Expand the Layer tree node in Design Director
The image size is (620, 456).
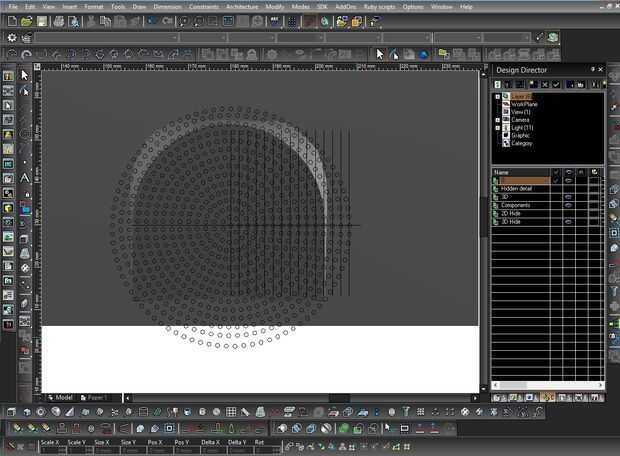(497, 96)
